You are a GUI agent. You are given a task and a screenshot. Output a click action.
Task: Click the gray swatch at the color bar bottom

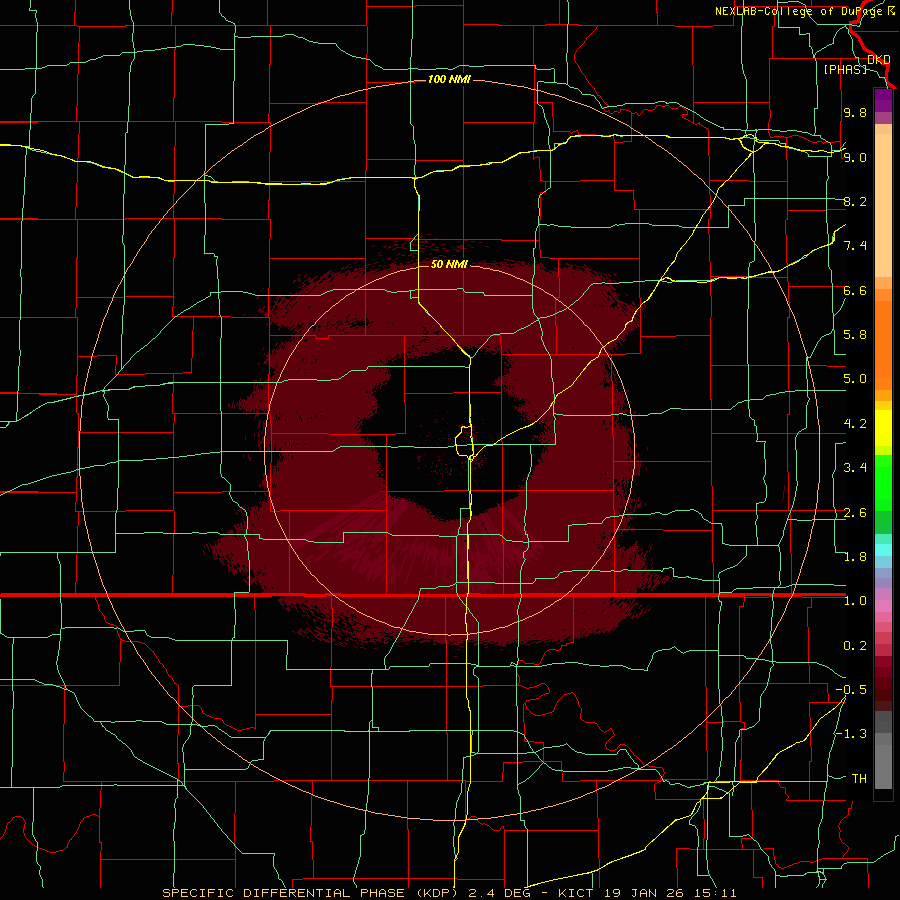pyautogui.click(x=883, y=769)
